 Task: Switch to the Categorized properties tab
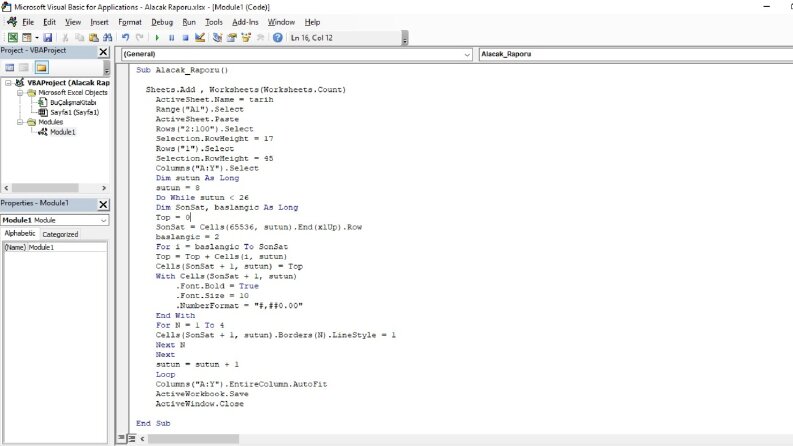pyautogui.click(x=60, y=234)
